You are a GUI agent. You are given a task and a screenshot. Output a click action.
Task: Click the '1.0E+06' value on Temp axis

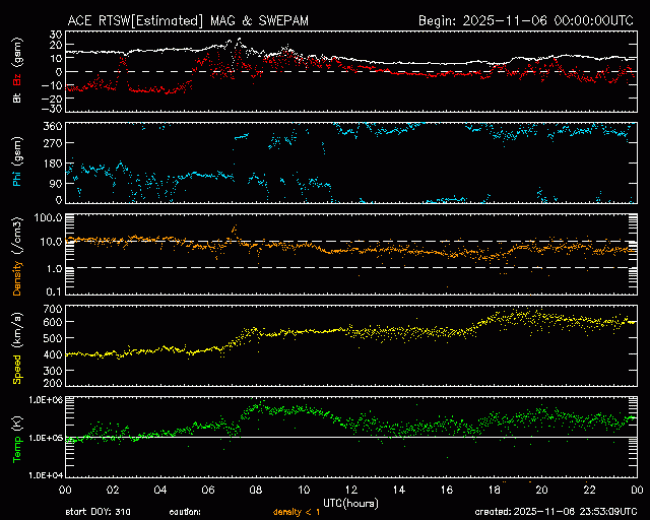point(46,400)
